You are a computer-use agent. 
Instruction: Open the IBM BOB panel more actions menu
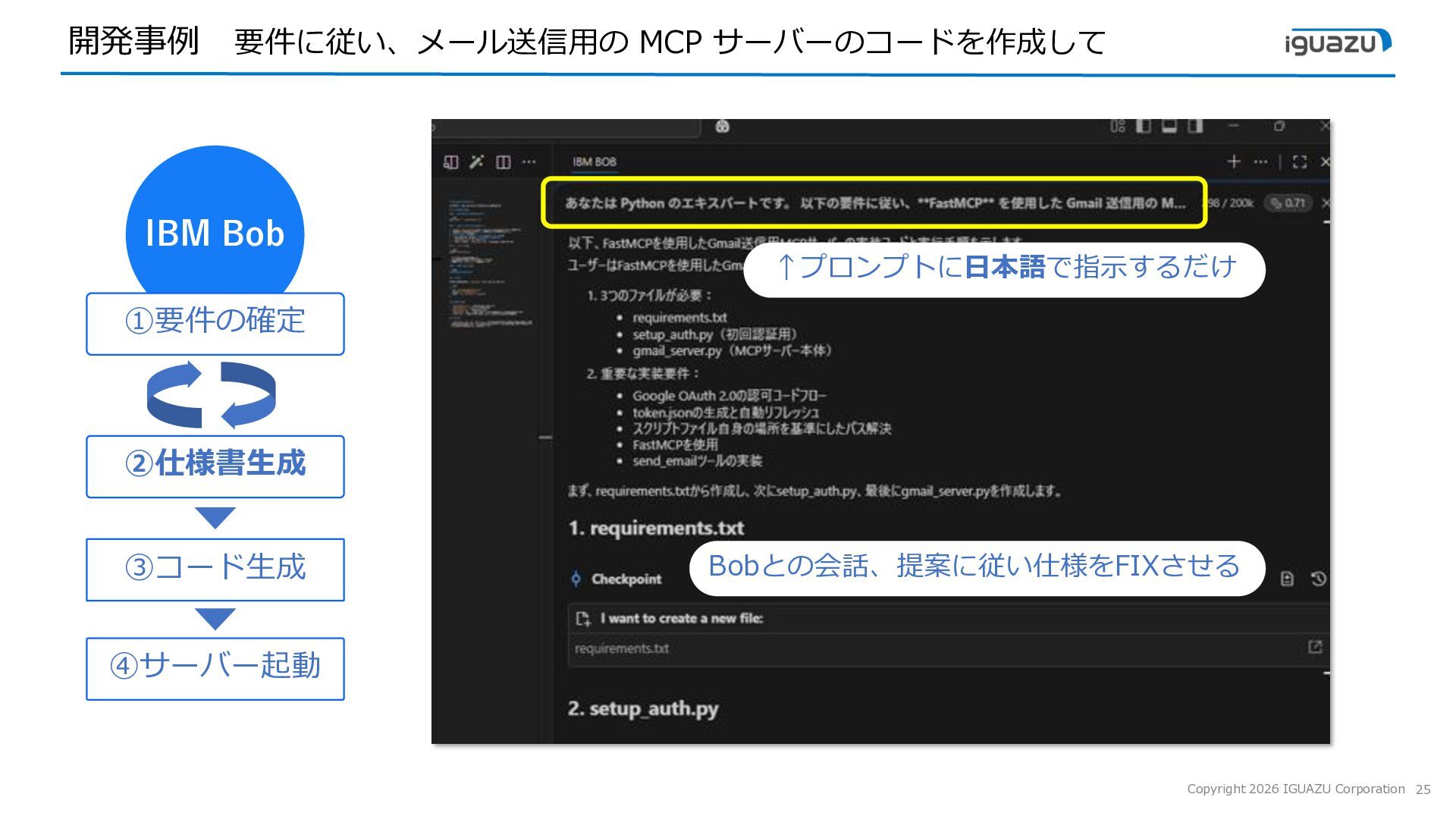1260,162
